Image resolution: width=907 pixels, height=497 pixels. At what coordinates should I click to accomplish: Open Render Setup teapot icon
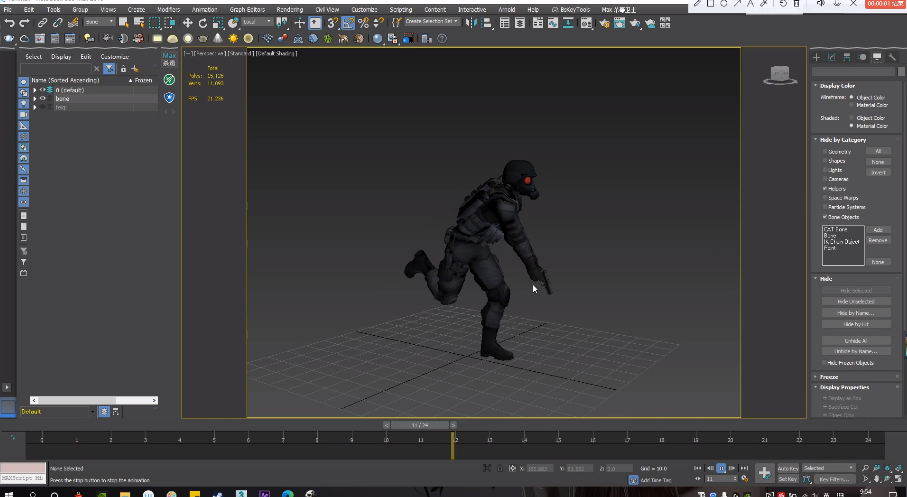point(604,23)
